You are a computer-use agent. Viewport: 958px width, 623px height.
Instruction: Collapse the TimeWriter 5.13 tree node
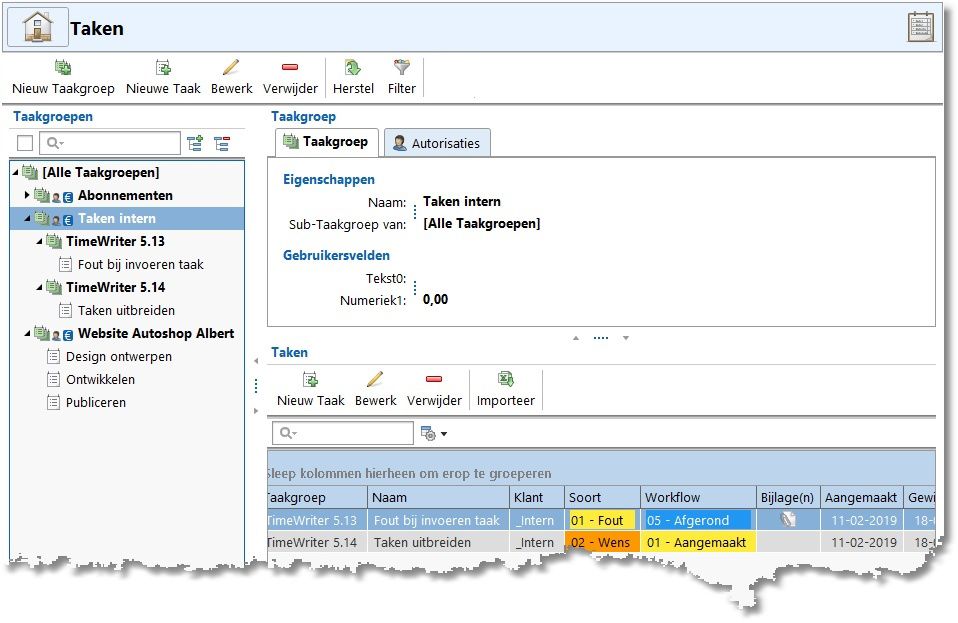[40, 241]
